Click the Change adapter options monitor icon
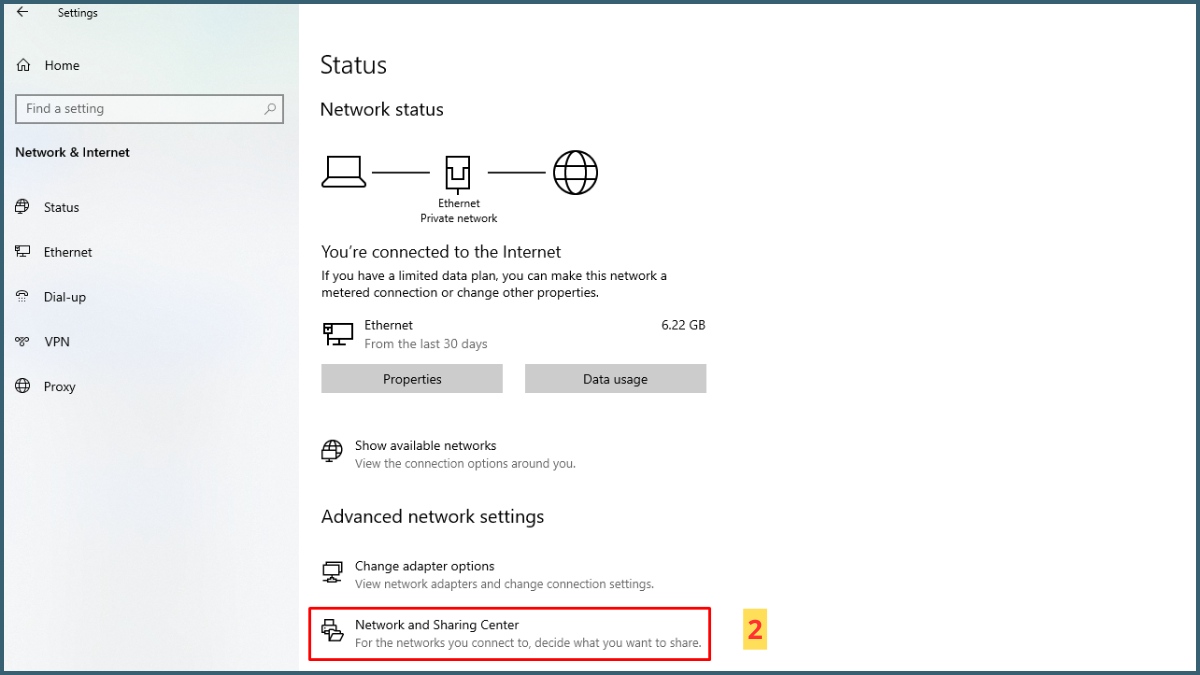 331,572
